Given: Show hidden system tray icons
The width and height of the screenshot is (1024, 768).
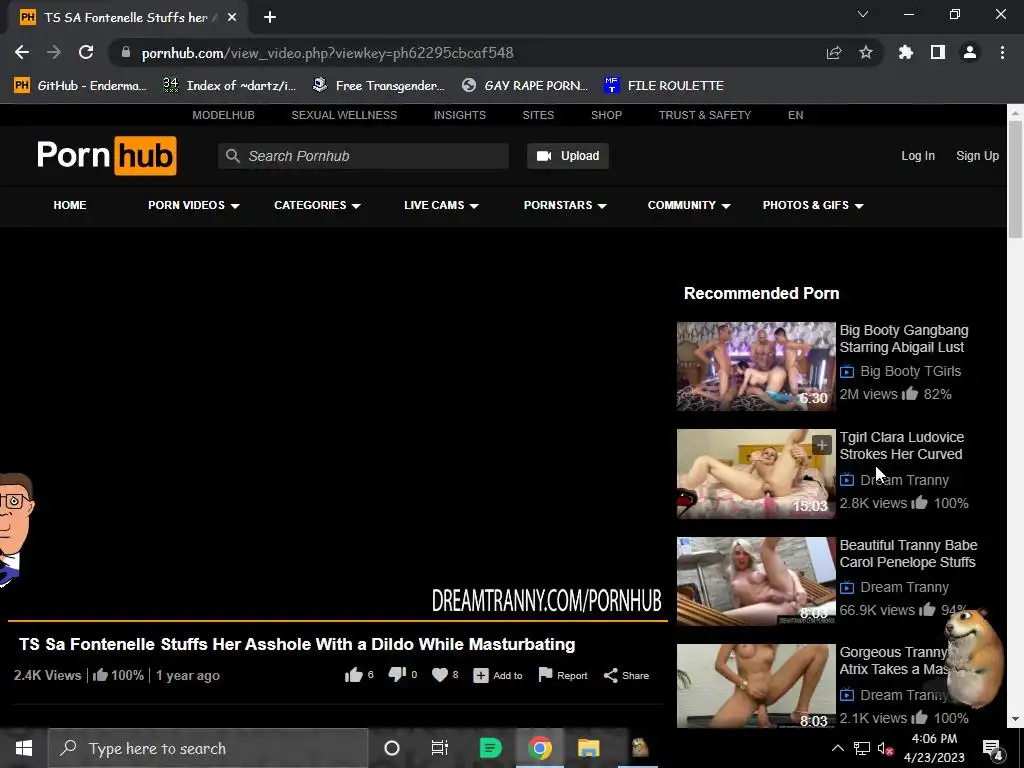Looking at the screenshot, I should pyautogui.click(x=837, y=748).
